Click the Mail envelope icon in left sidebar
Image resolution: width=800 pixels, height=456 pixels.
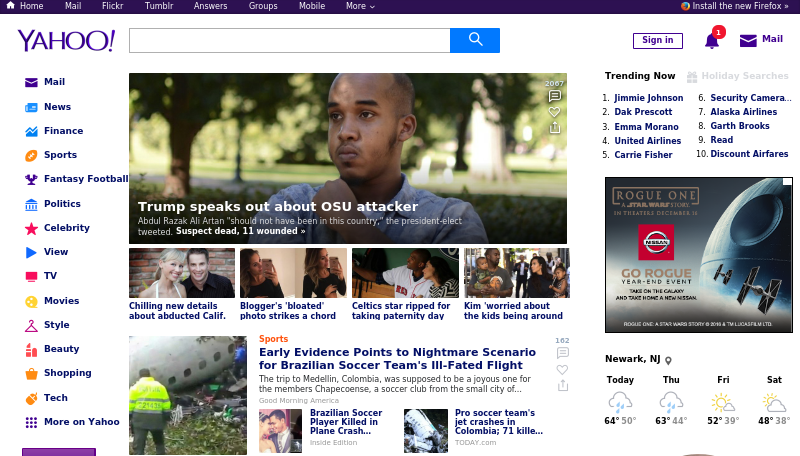pyautogui.click(x=31, y=82)
